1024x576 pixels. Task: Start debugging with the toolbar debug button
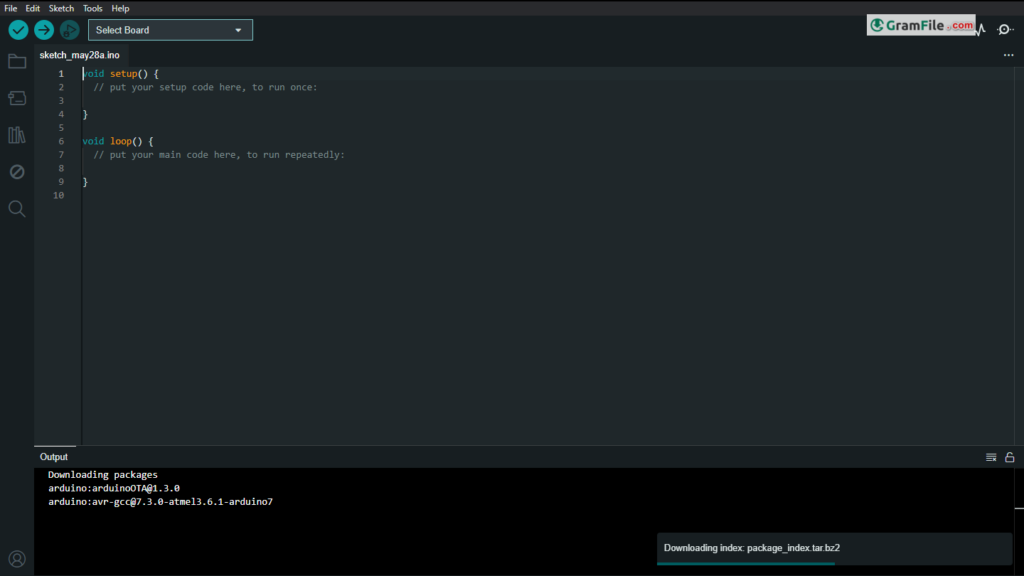pos(69,30)
